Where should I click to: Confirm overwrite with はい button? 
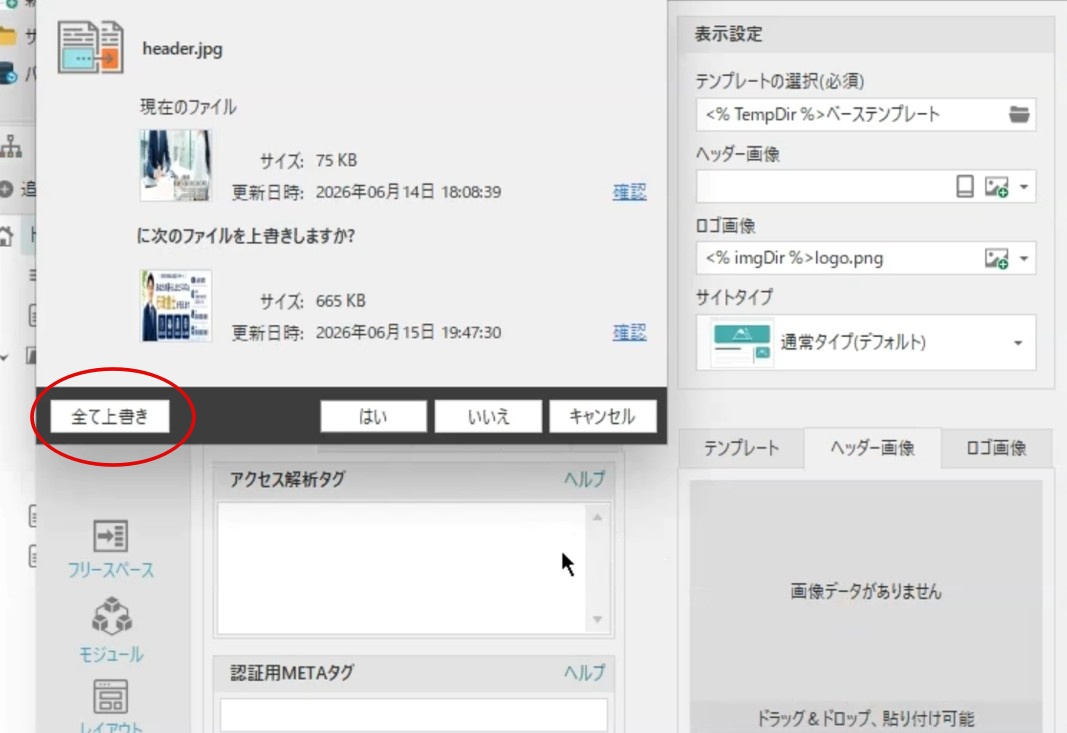[373, 416]
